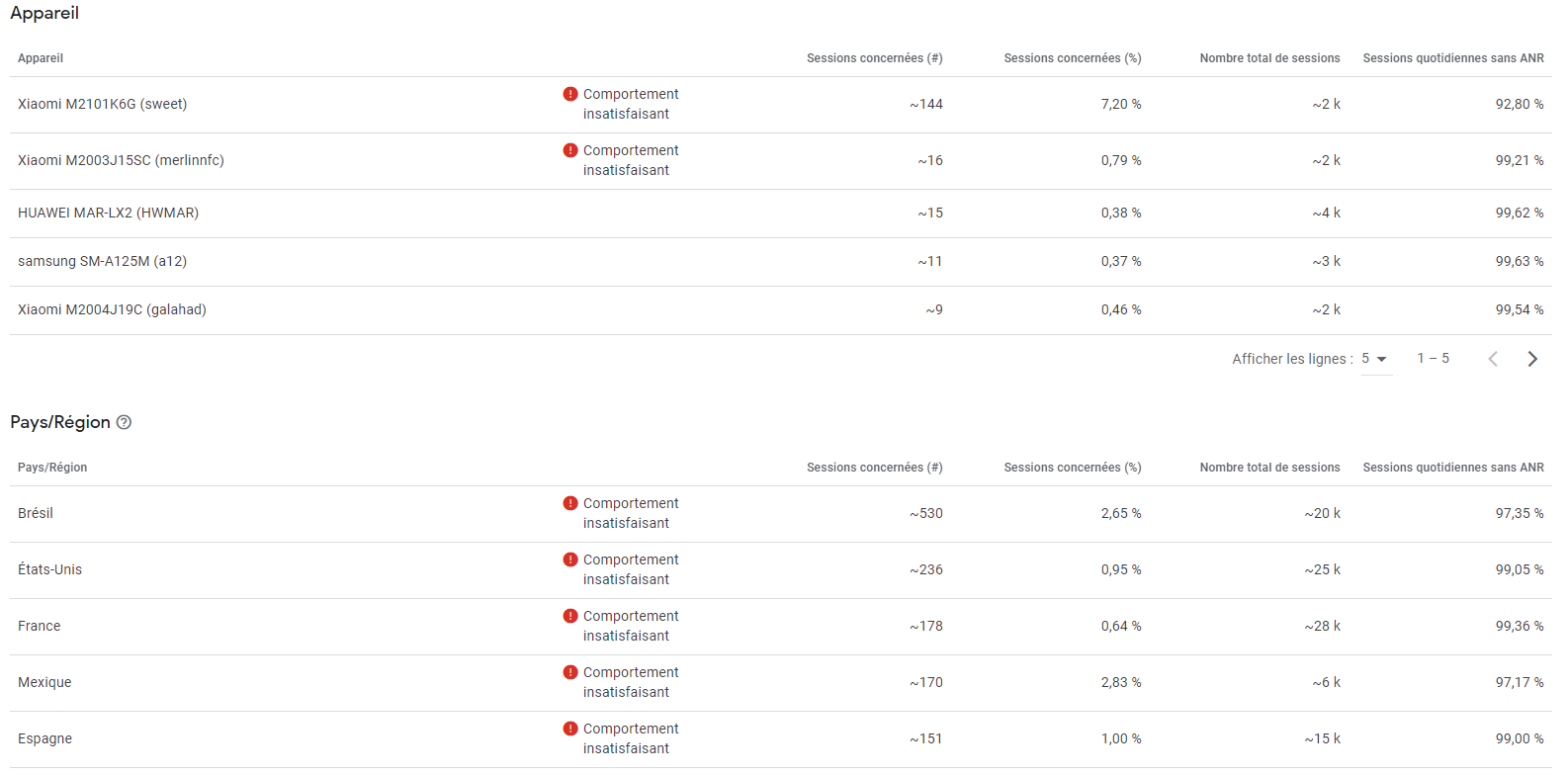The width and height of the screenshot is (1568, 775).
Task: Open Xiaomi M2101K6G (sweet) device details
Action: (x=102, y=103)
